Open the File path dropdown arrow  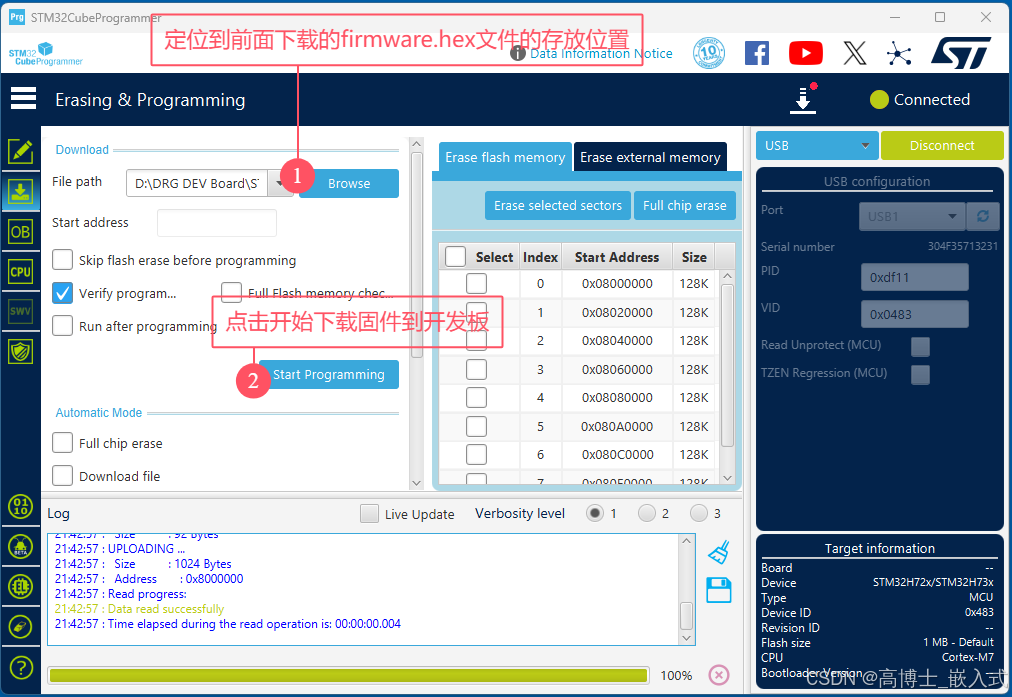281,183
